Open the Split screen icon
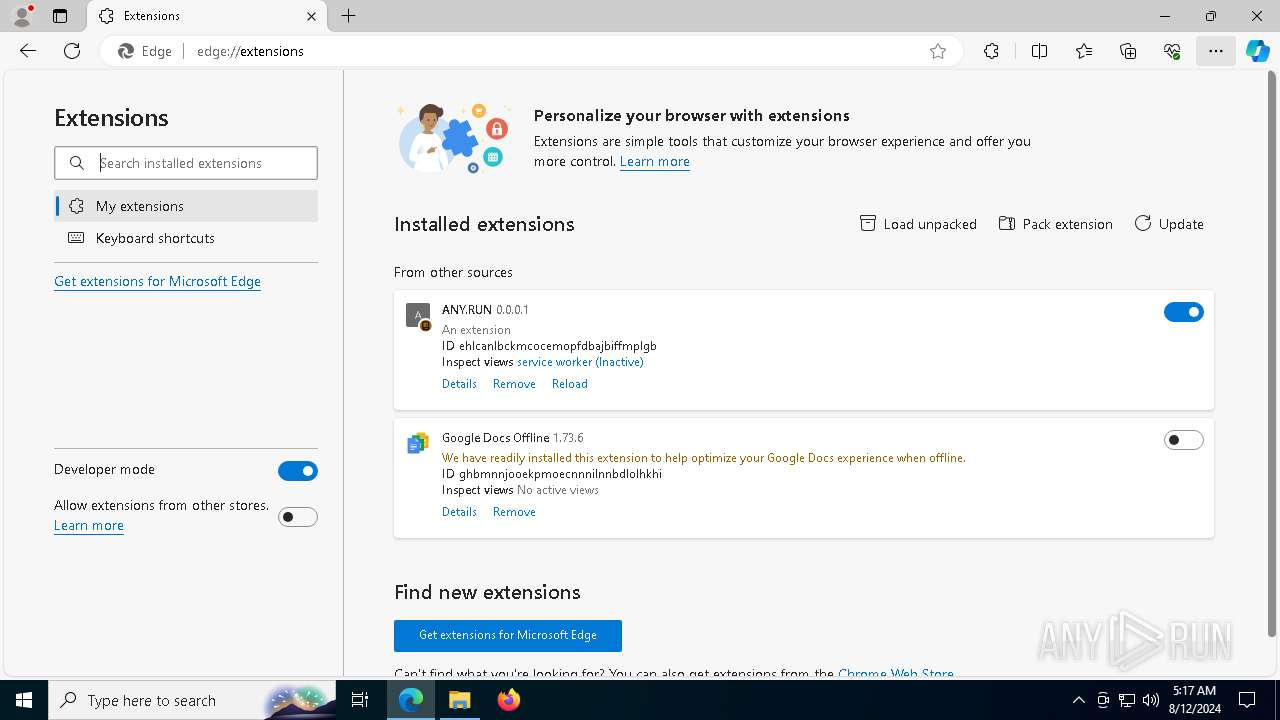This screenshot has height=720, width=1280. pos(1039,51)
